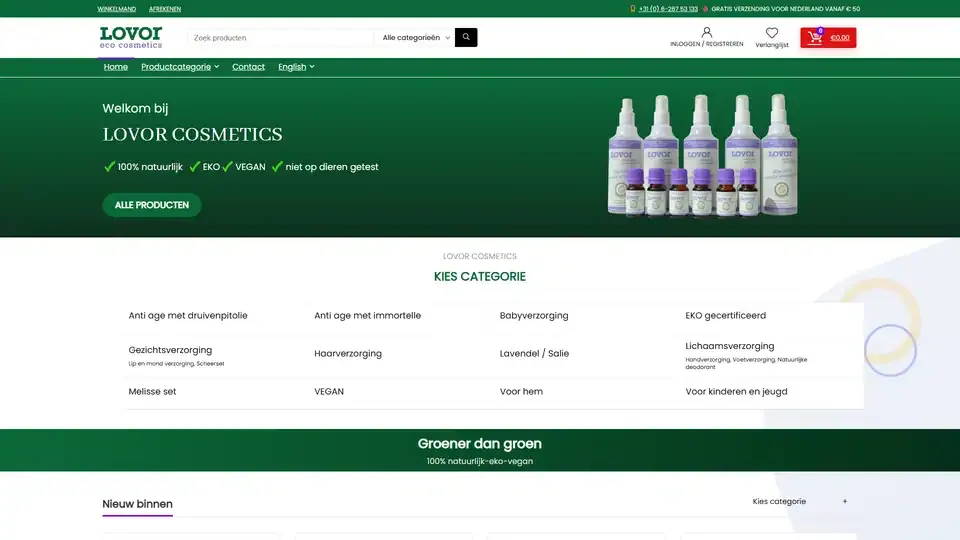The width and height of the screenshot is (960, 540).
Task: Click the product bottles banner image
Action: 703,155
